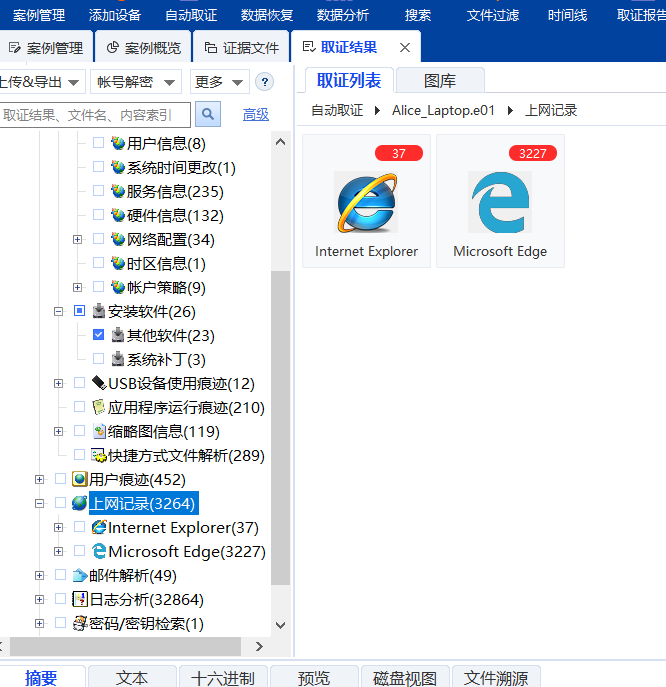The image size is (666, 687).
Task: Click the mail icon beside 邮件解析(49)
Action: click(80, 575)
